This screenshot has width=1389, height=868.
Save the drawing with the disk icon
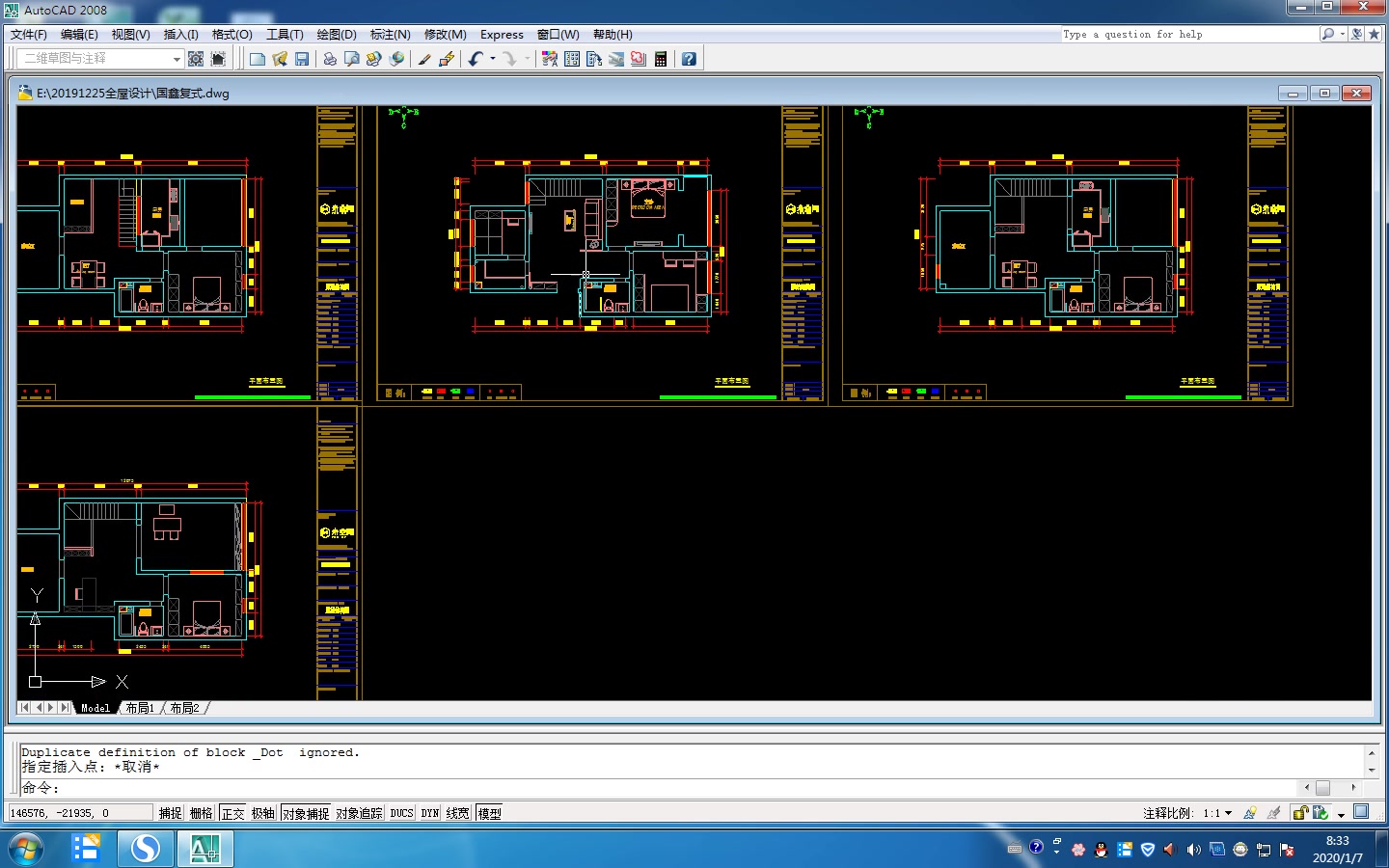click(x=302, y=59)
